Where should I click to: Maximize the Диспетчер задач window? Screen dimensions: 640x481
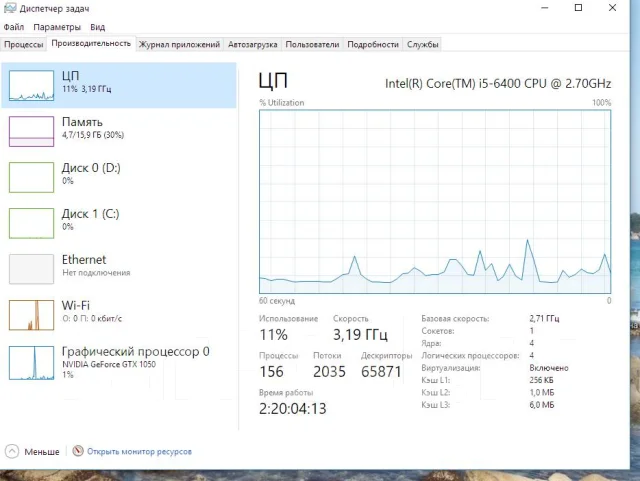[578, 8]
